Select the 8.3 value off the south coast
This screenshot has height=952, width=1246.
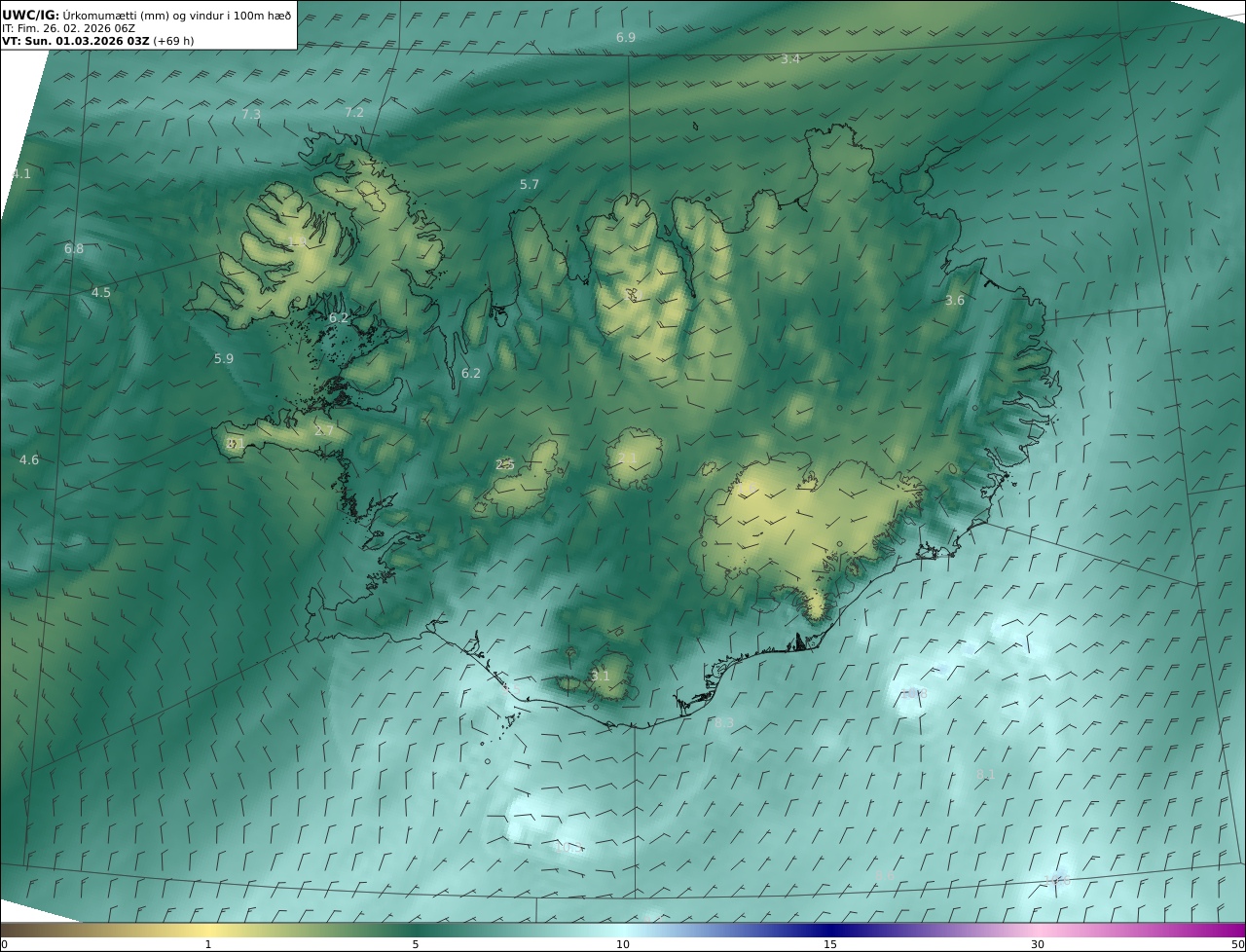pos(724,723)
